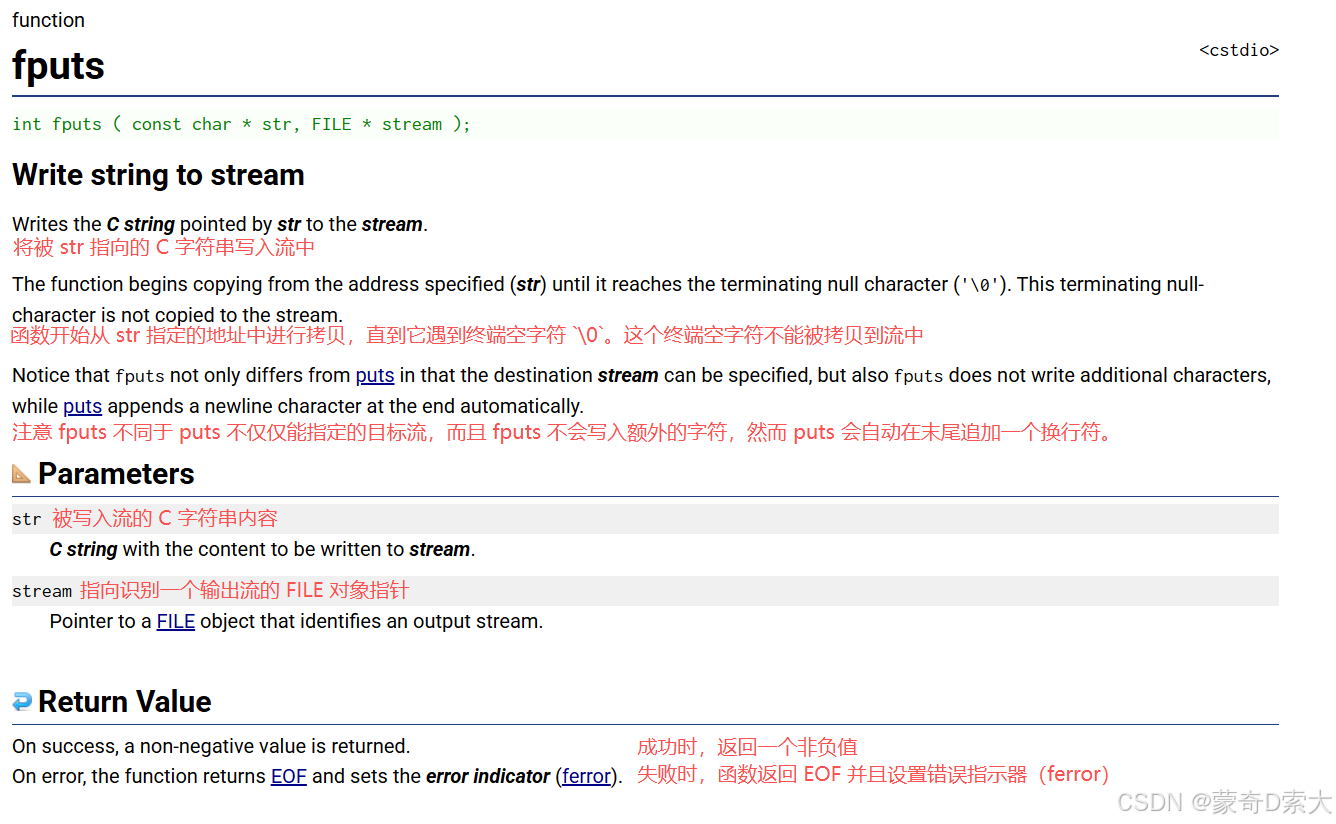This screenshot has height=824, width=1336.
Task: Click the red text '成功时，返回一个非负值'
Action: pyautogui.click(x=747, y=747)
